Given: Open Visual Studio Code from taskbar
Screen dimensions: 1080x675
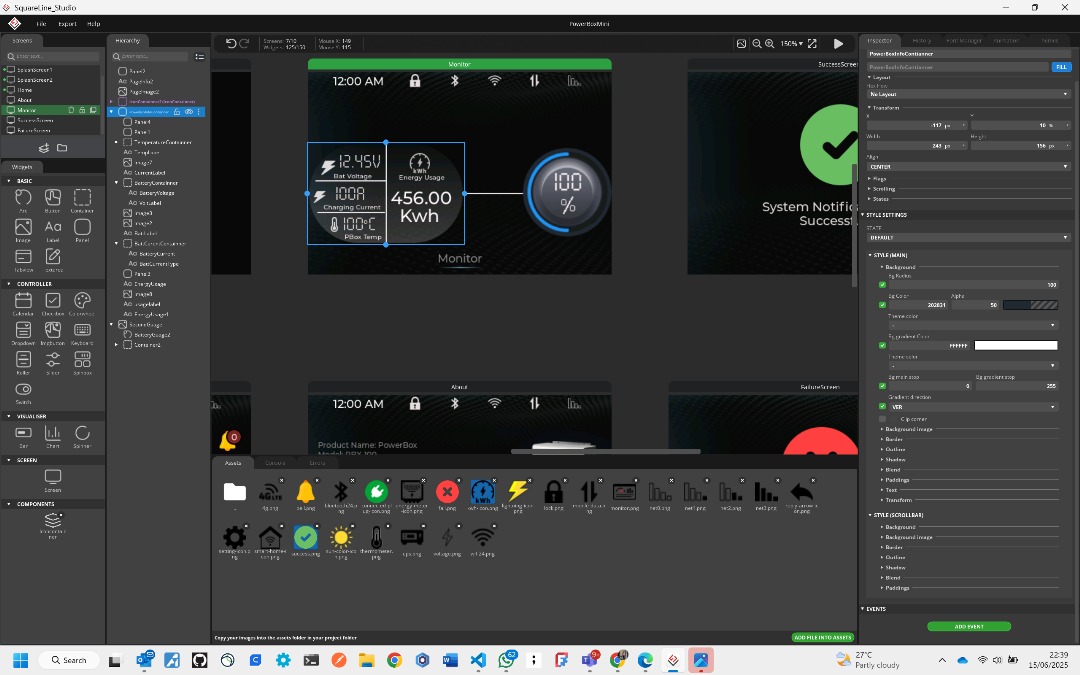Looking at the screenshot, I should (x=478, y=661).
